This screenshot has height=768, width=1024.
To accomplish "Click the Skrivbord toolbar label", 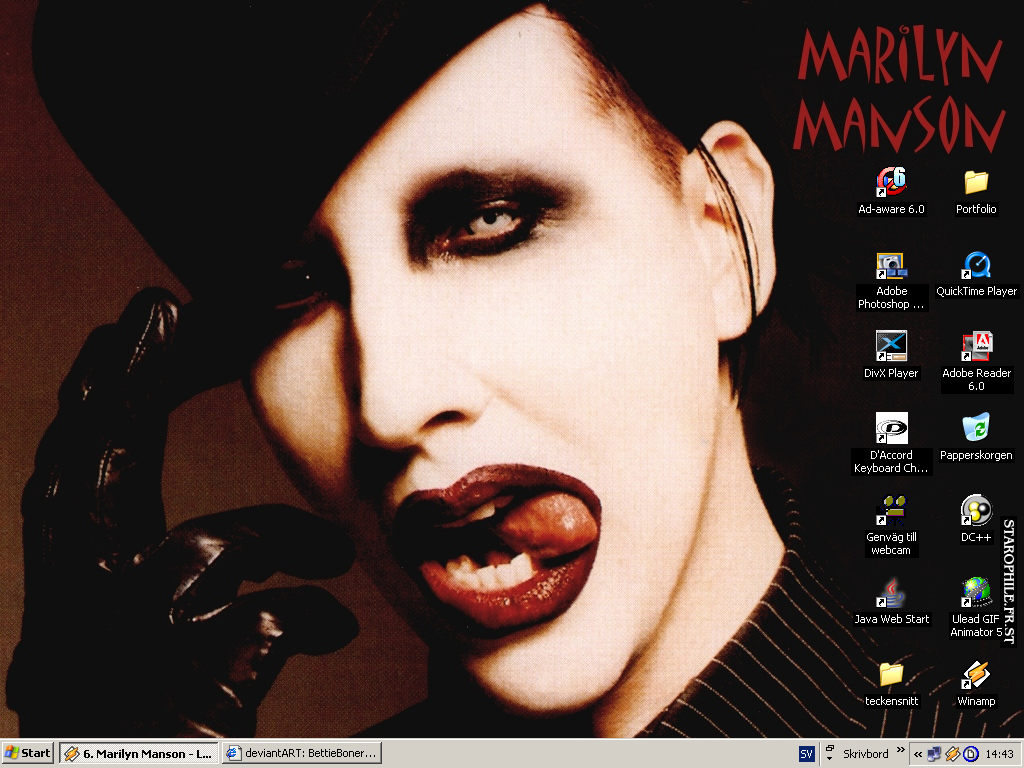I will (865, 754).
